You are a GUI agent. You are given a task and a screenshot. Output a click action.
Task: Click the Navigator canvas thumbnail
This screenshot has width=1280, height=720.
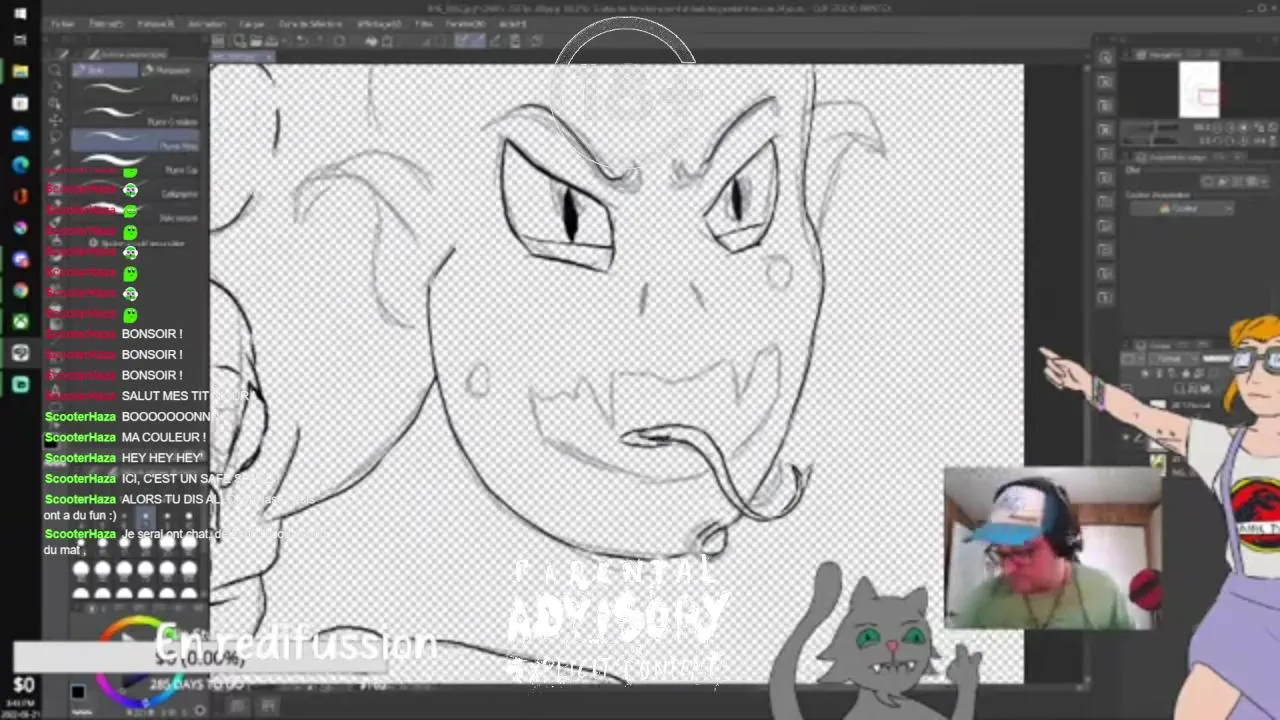click(1199, 89)
